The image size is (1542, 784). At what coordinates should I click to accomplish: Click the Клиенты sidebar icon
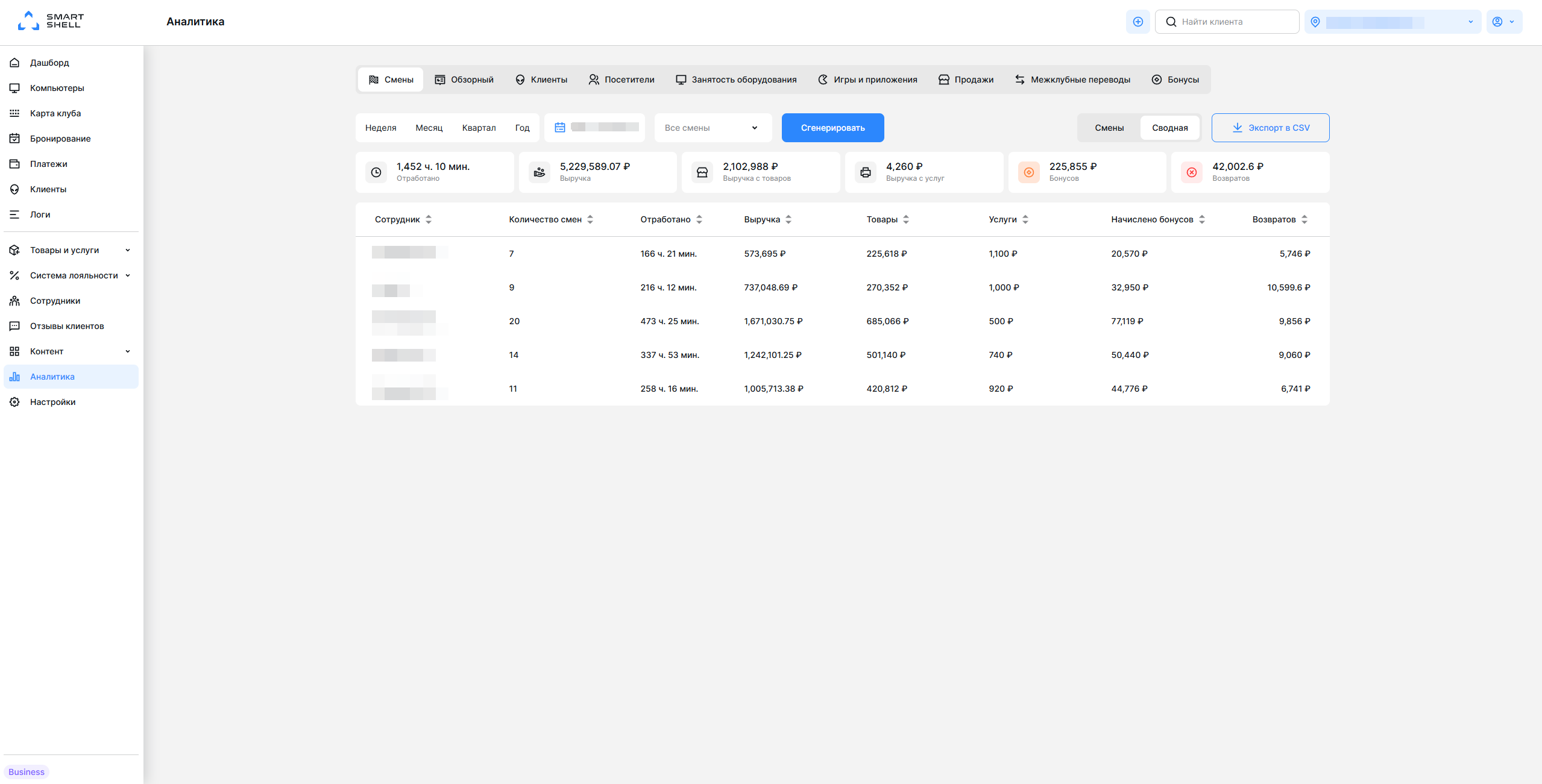[x=14, y=189]
